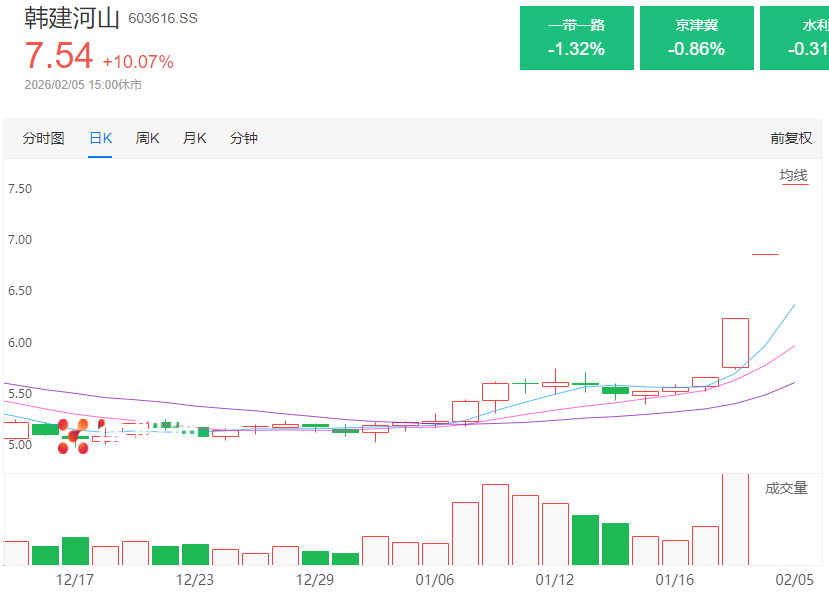Expand the 前复权 adjustment dropdown

click(790, 138)
